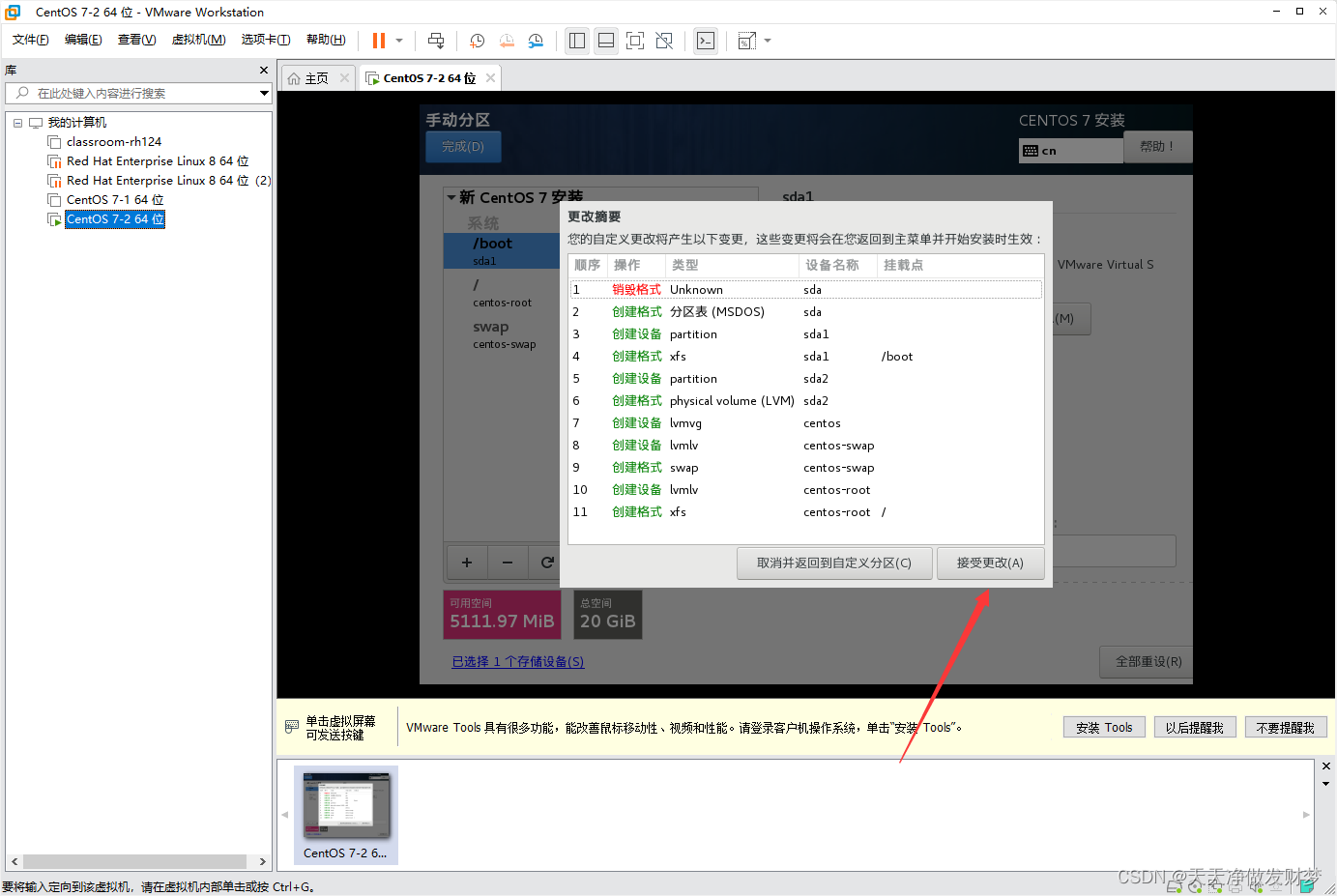
Task: Click the 帮助! help button in installer
Action: coord(1157,147)
